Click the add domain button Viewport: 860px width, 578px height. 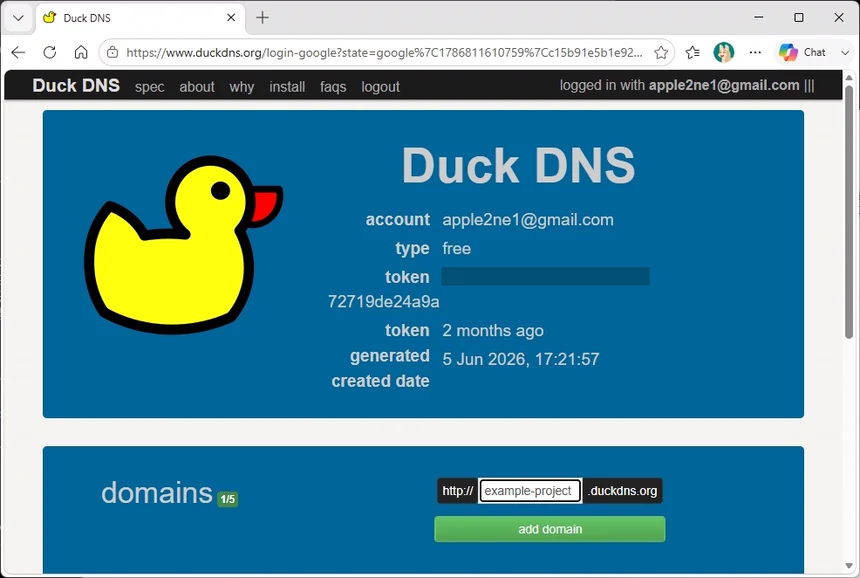point(550,529)
